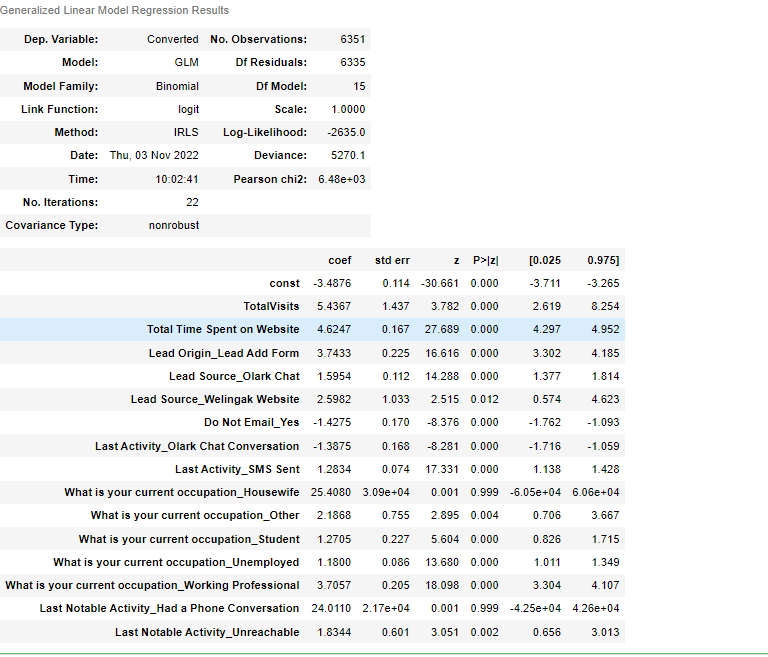Select 'Lead Source_Welingak Website' row label
This screenshot has width=768, height=657.
tap(215, 399)
